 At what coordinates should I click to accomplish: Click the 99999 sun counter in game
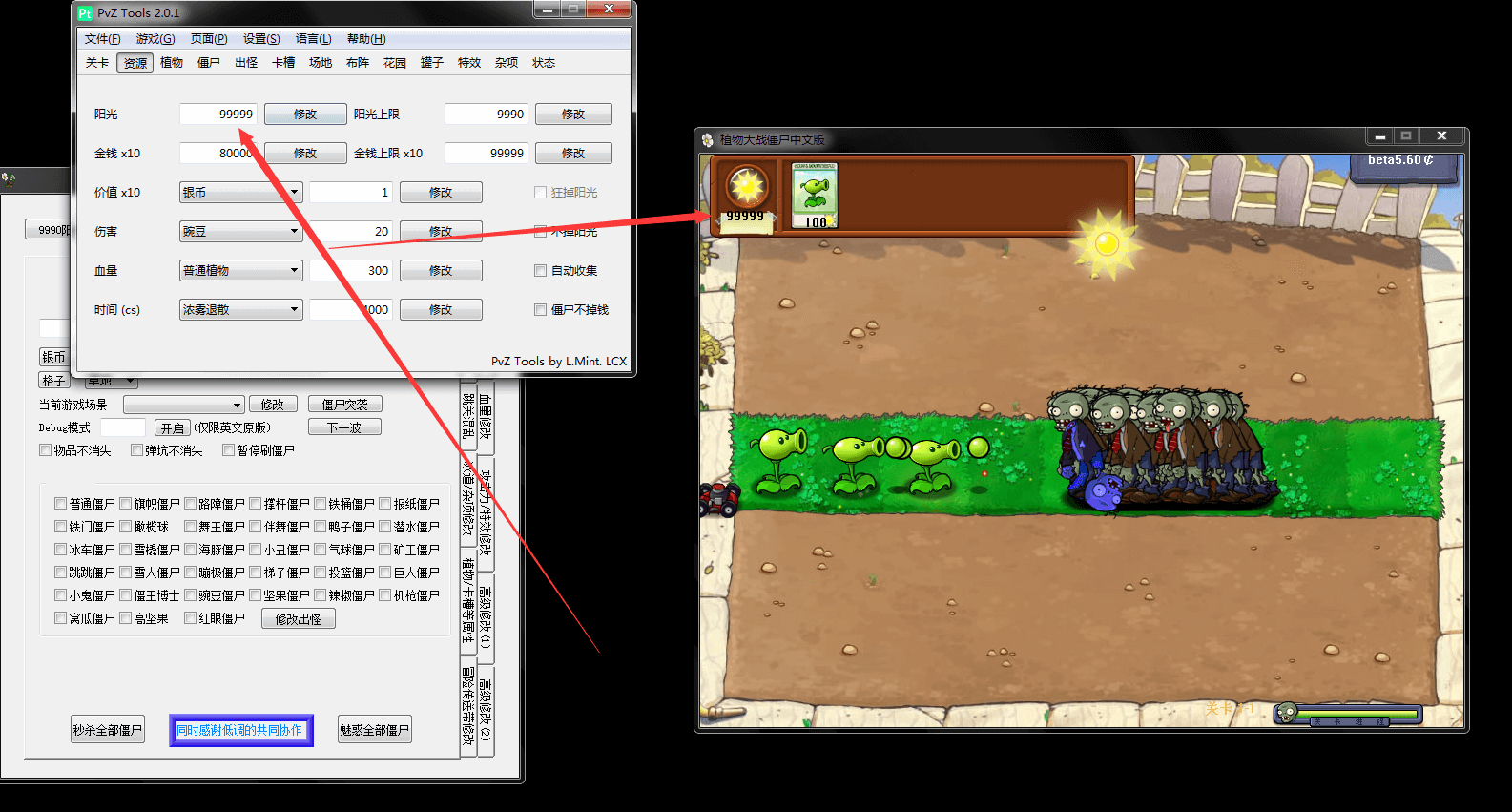[x=745, y=217]
